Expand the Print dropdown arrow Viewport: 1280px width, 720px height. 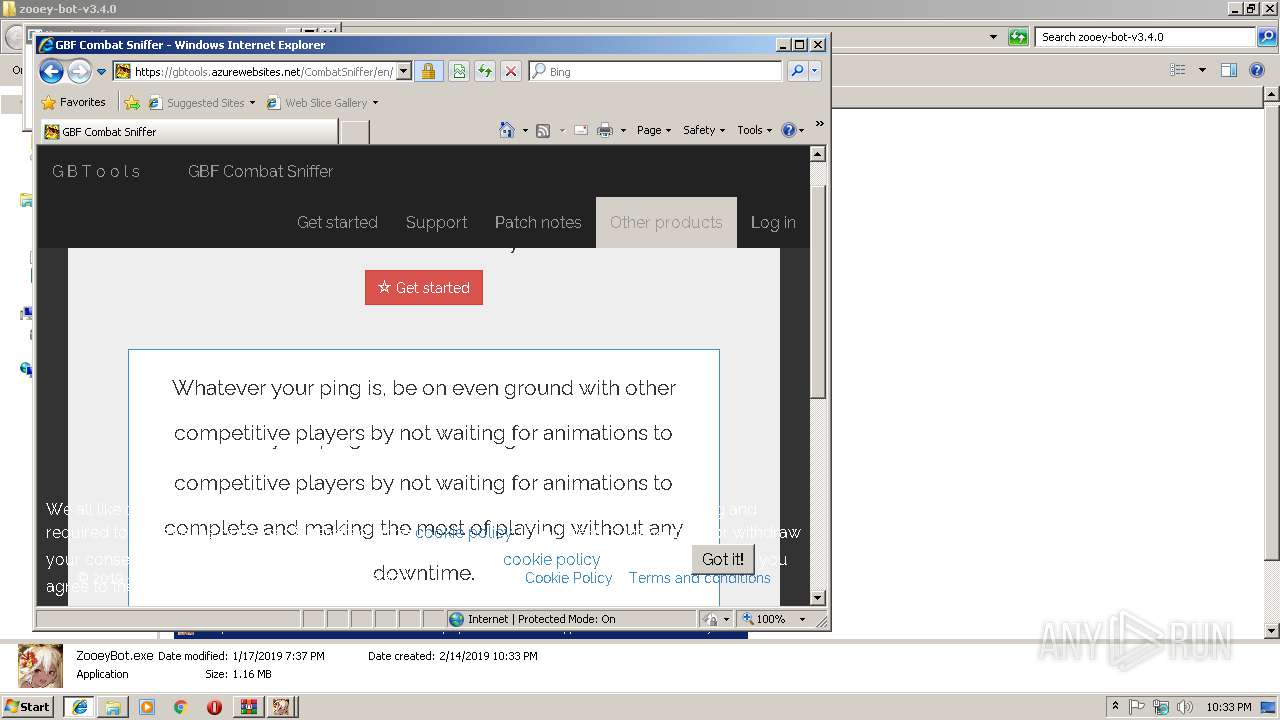[623, 130]
